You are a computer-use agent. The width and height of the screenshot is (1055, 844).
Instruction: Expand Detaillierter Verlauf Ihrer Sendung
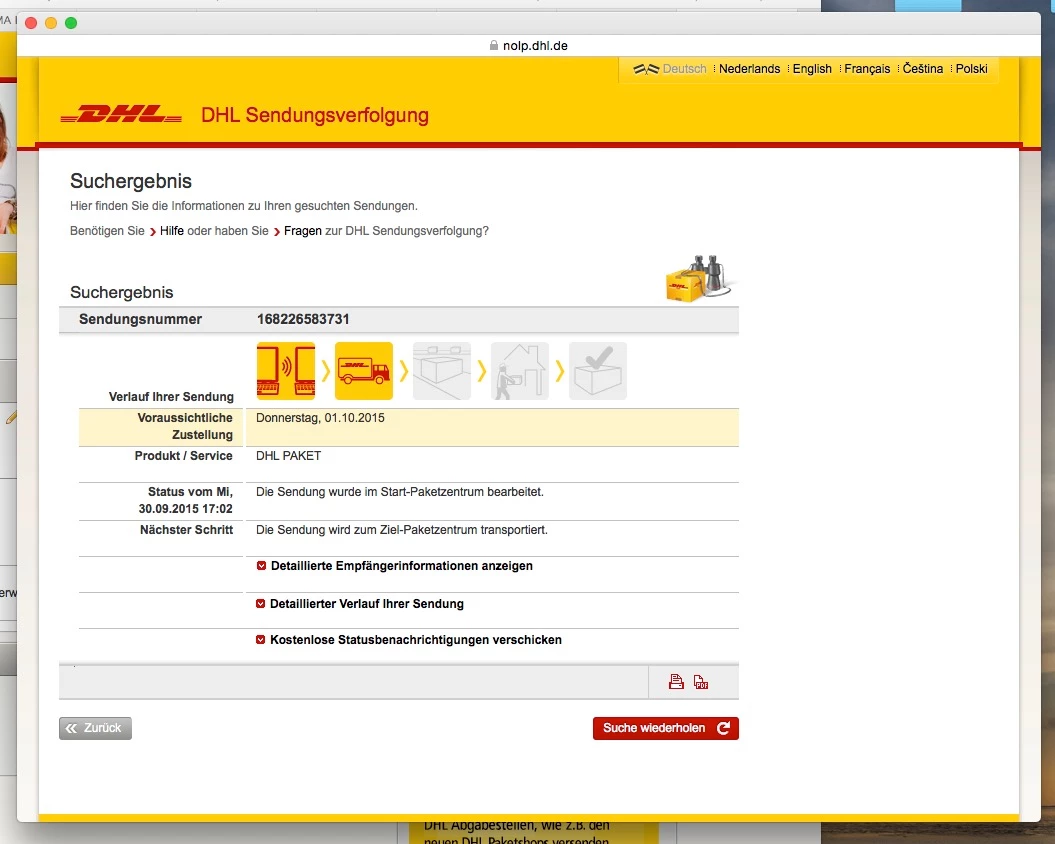(360, 604)
